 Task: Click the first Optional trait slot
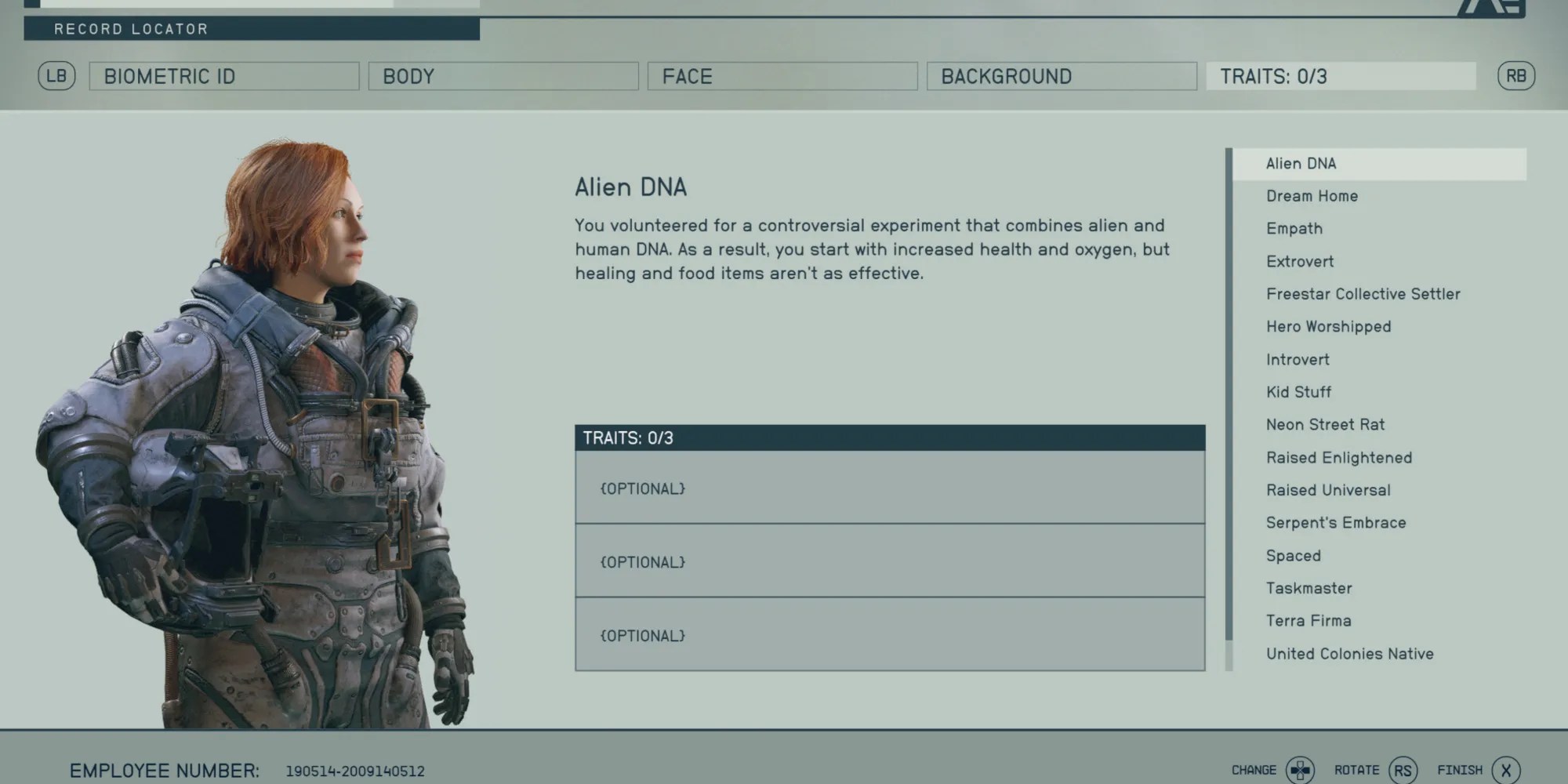tap(890, 487)
